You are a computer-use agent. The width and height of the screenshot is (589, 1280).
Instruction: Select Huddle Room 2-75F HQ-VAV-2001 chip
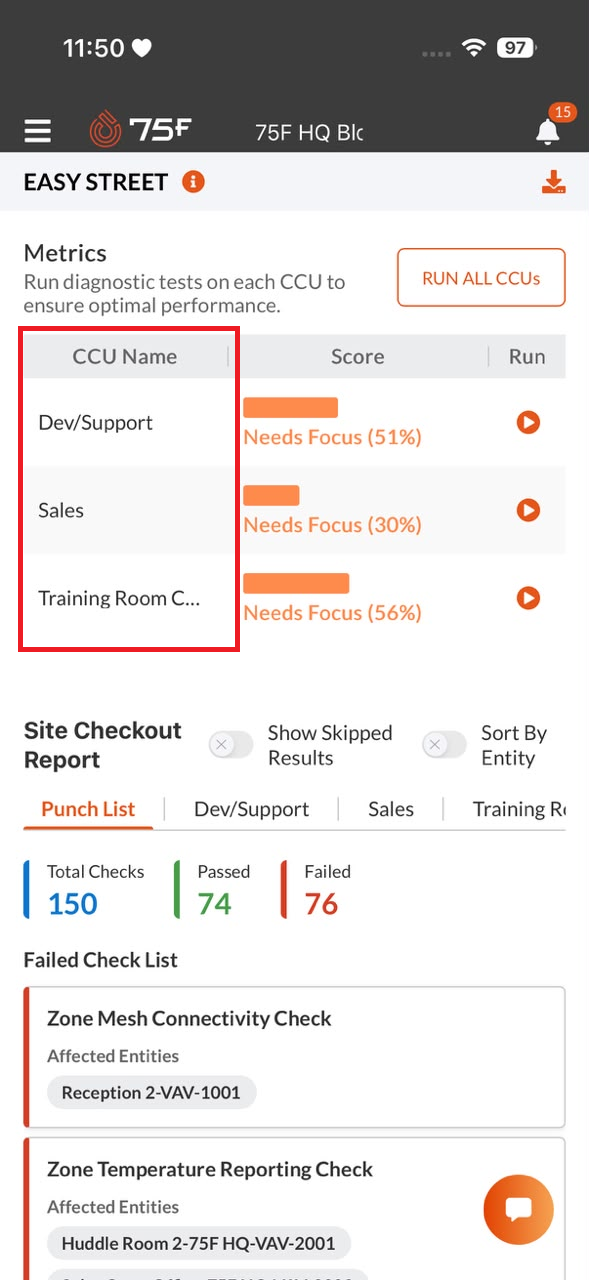(x=199, y=1244)
